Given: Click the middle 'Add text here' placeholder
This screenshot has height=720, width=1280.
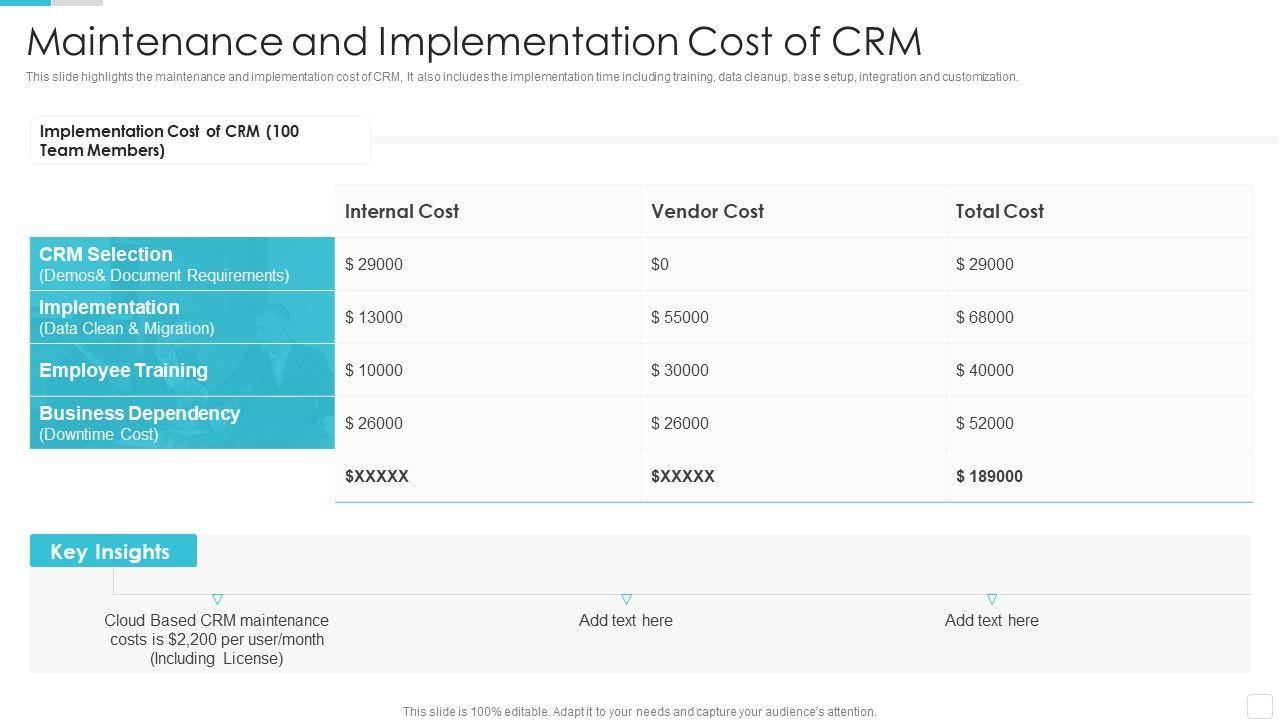Looking at the screenshot, I should coord(626,620).
